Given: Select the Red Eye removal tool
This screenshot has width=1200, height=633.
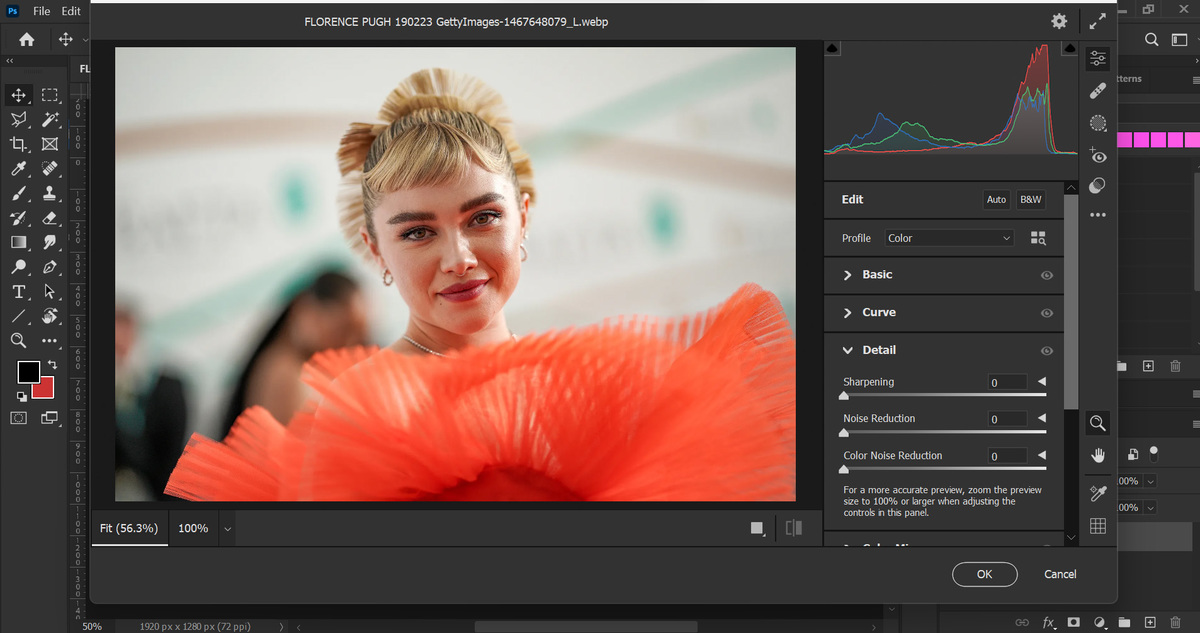Looking at the screenshot, I should click(1098, 155).
